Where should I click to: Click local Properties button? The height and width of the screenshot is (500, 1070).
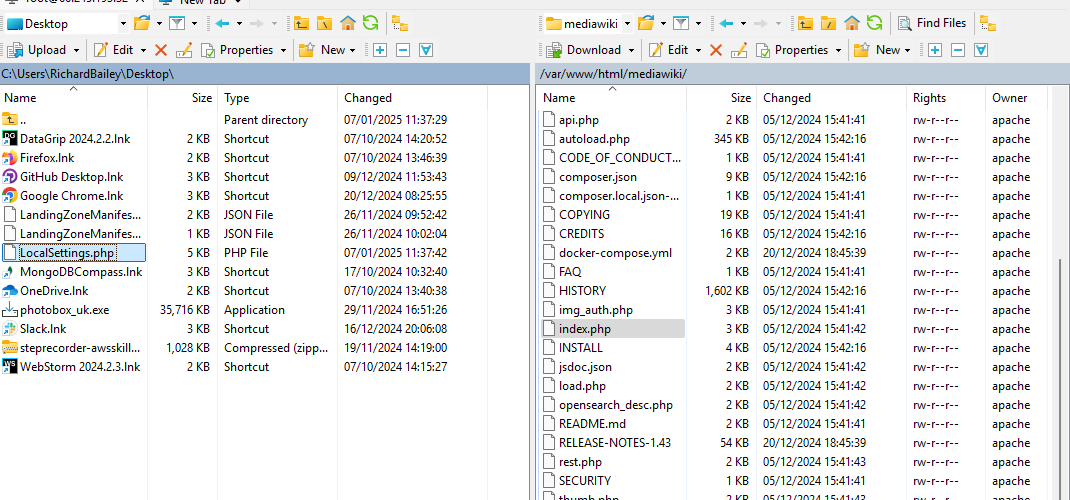point(239,50)
